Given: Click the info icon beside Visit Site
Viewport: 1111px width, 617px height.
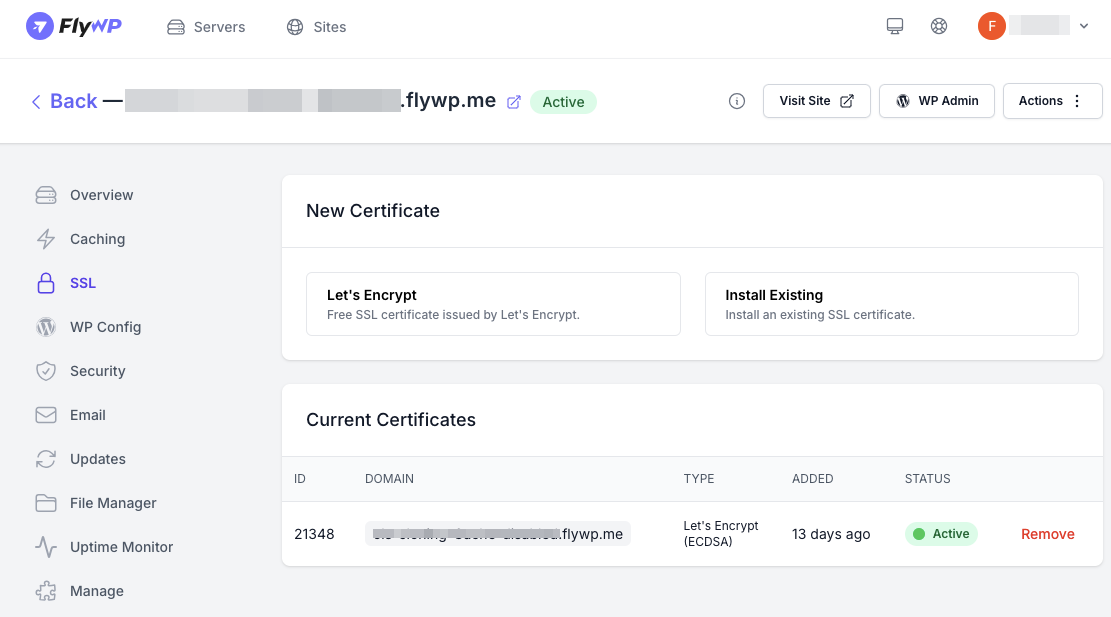Looking at the screenshot, I should pos(737,101).
